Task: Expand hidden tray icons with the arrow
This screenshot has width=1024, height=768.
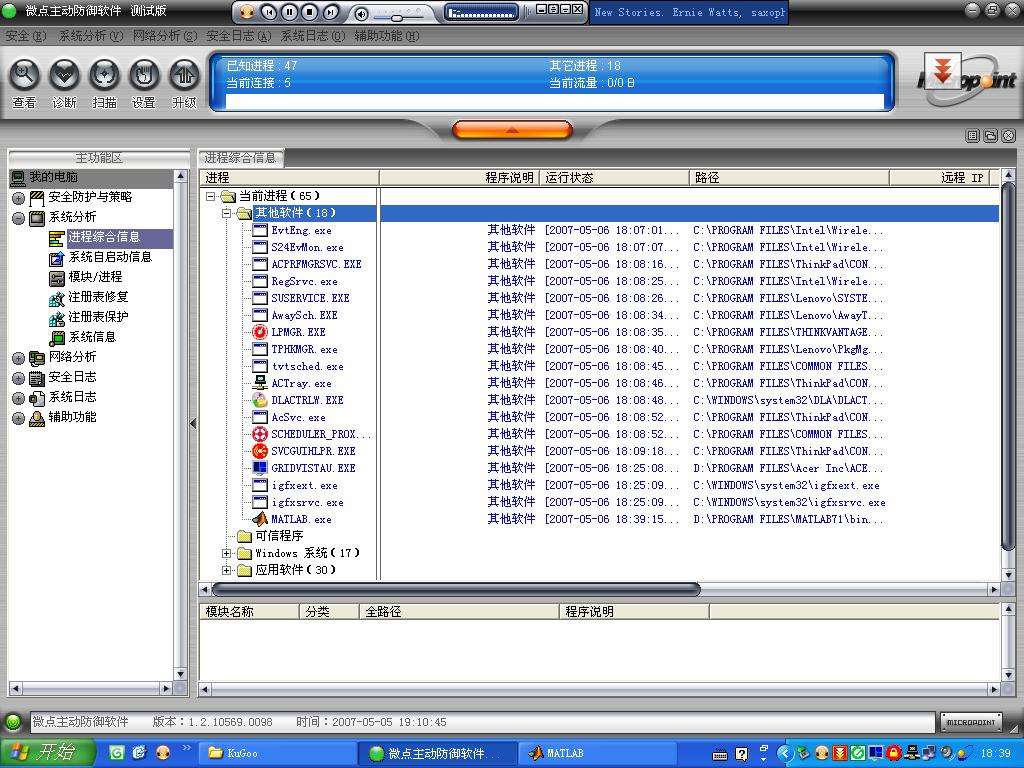Action: point(785,753)
